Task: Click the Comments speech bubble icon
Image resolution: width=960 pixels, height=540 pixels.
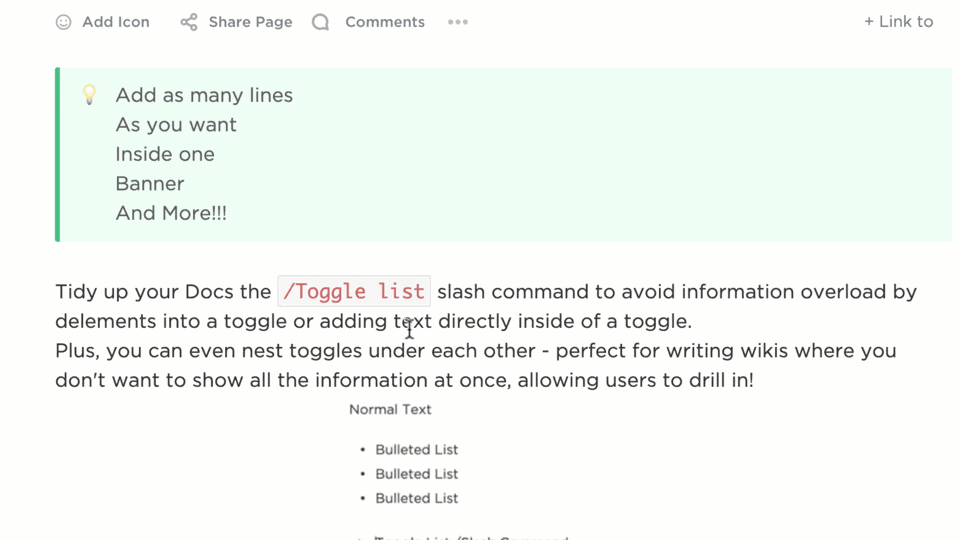Action: pyautogui.click(x=320, y=22)
